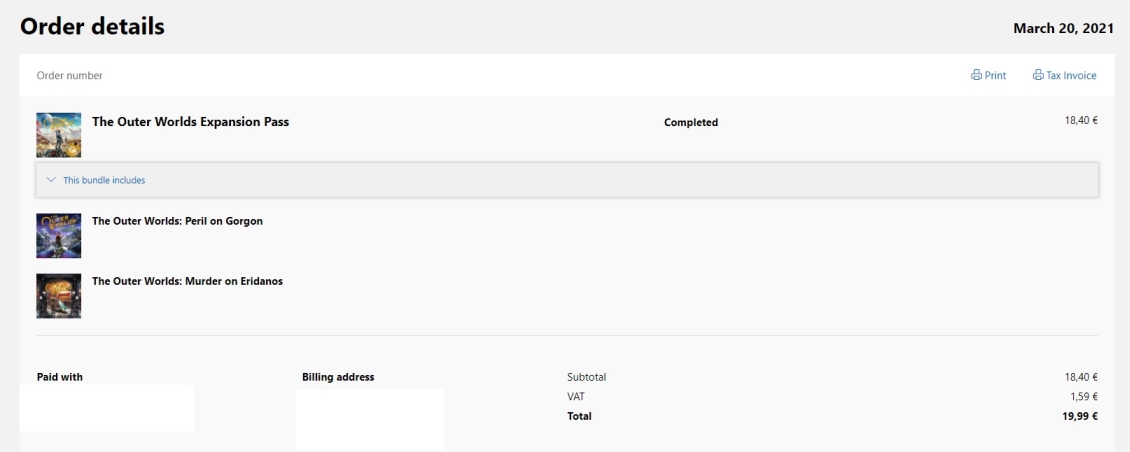This screenshot has height=452, width=1130.
Task: Click the 'Completed' order status
Action: (690, 123)
